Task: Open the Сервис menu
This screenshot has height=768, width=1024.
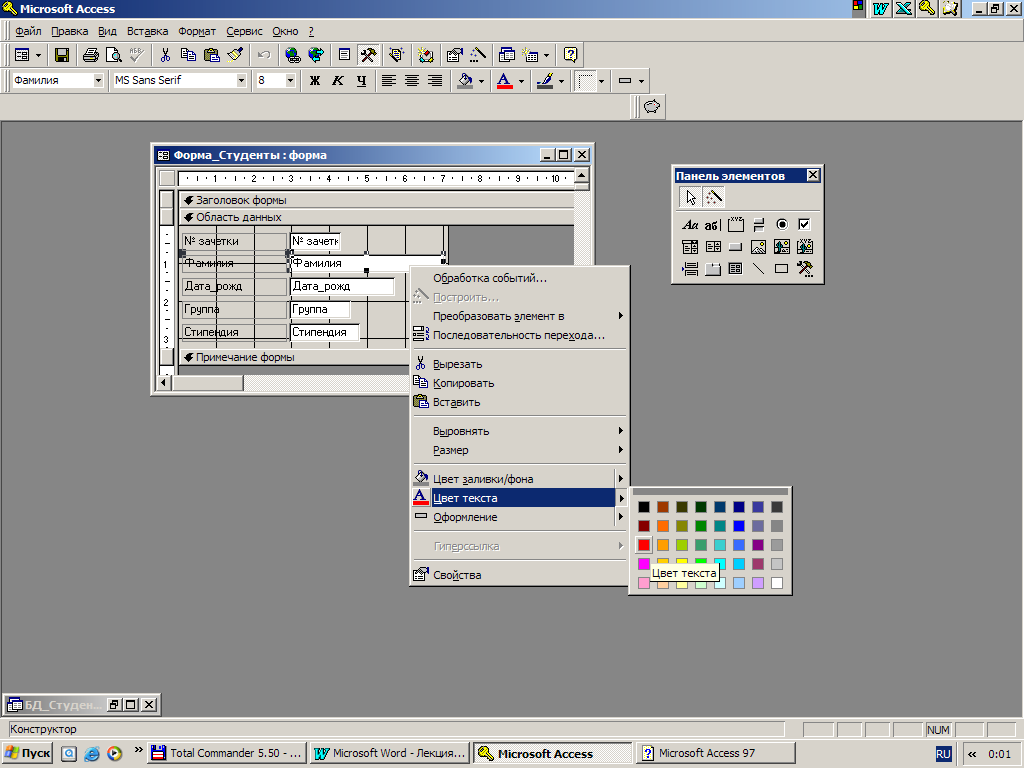Action: tap(244, 31)
